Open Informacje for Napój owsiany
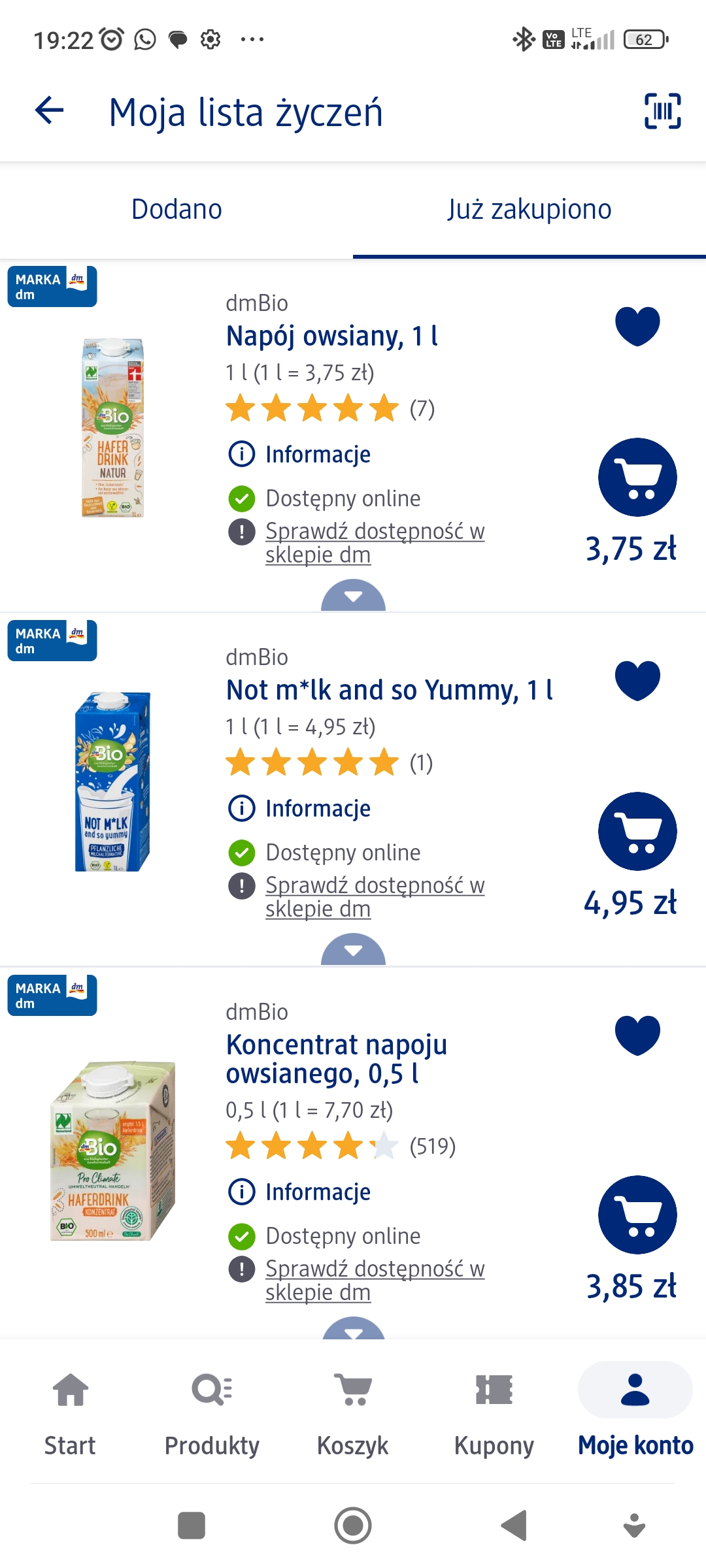The image size is (706, 1568). click(317, 454)
